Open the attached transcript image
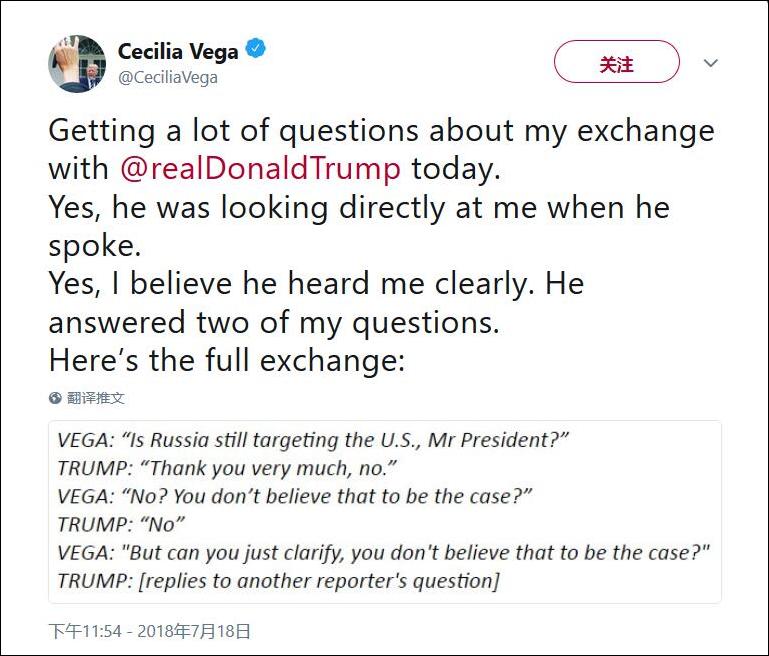This screenshot has height=656, width=769. click(385, 511)
